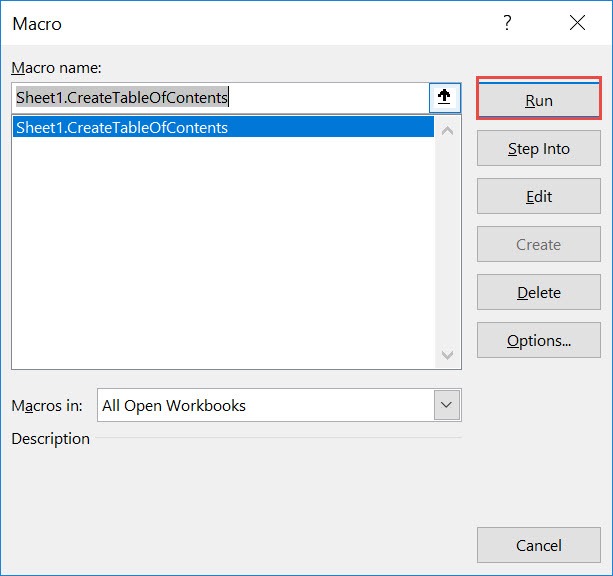Click the disabled Create button
The width and height of the screenshot is (613, 576).
(539, 244)
